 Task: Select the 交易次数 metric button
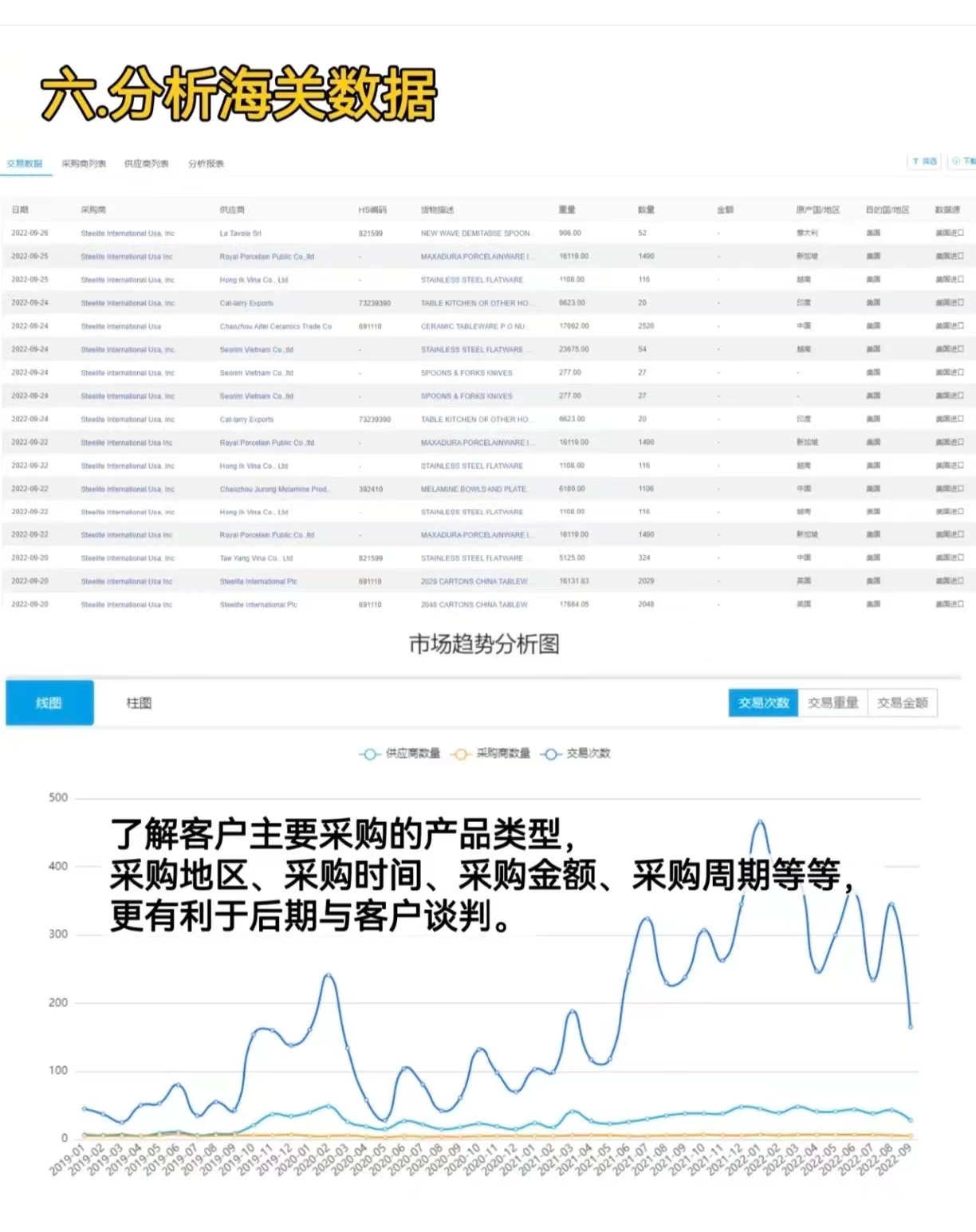click(x=763, y=703)
